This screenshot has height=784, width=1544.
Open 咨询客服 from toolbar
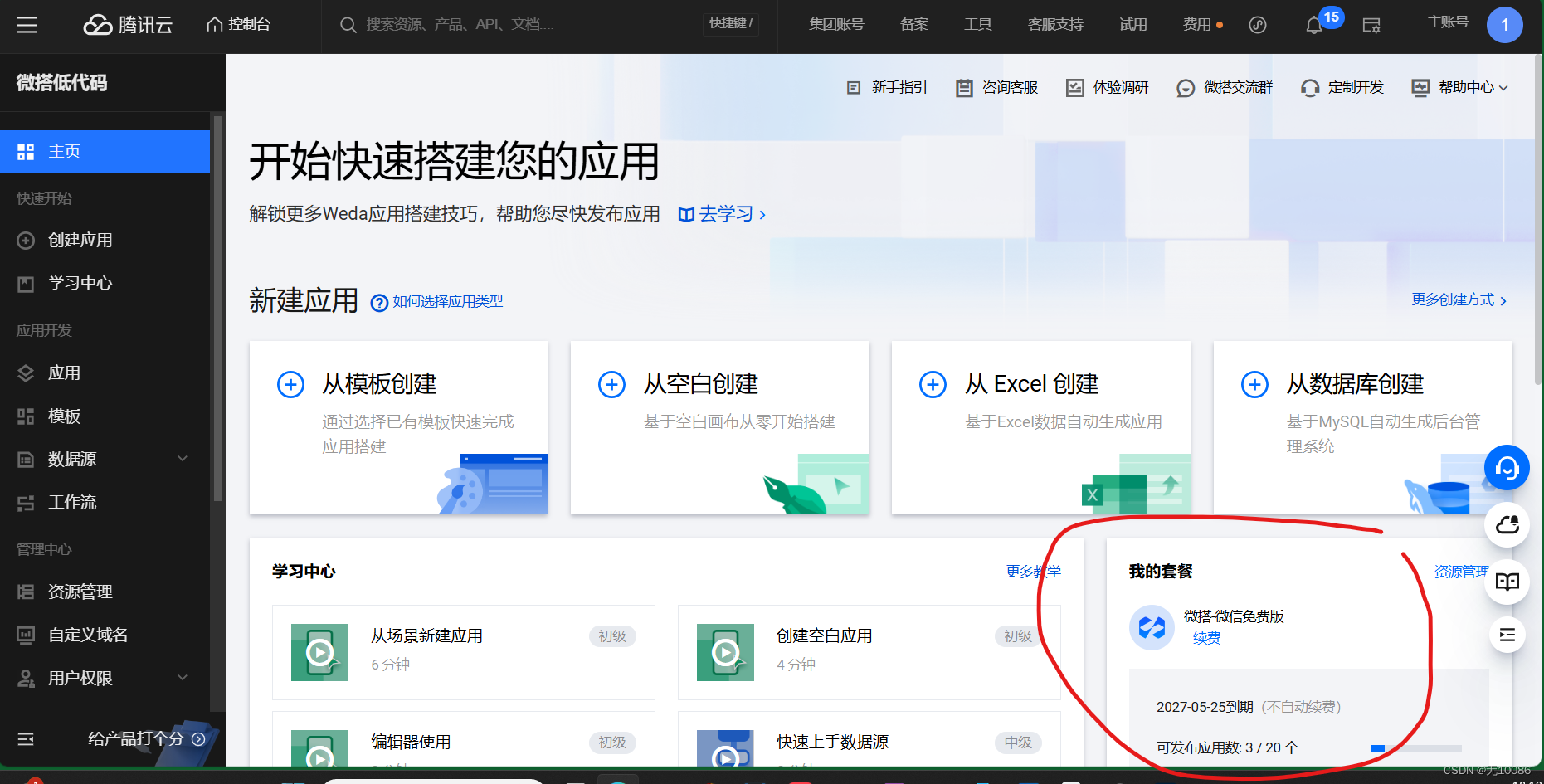click(996, 88)
